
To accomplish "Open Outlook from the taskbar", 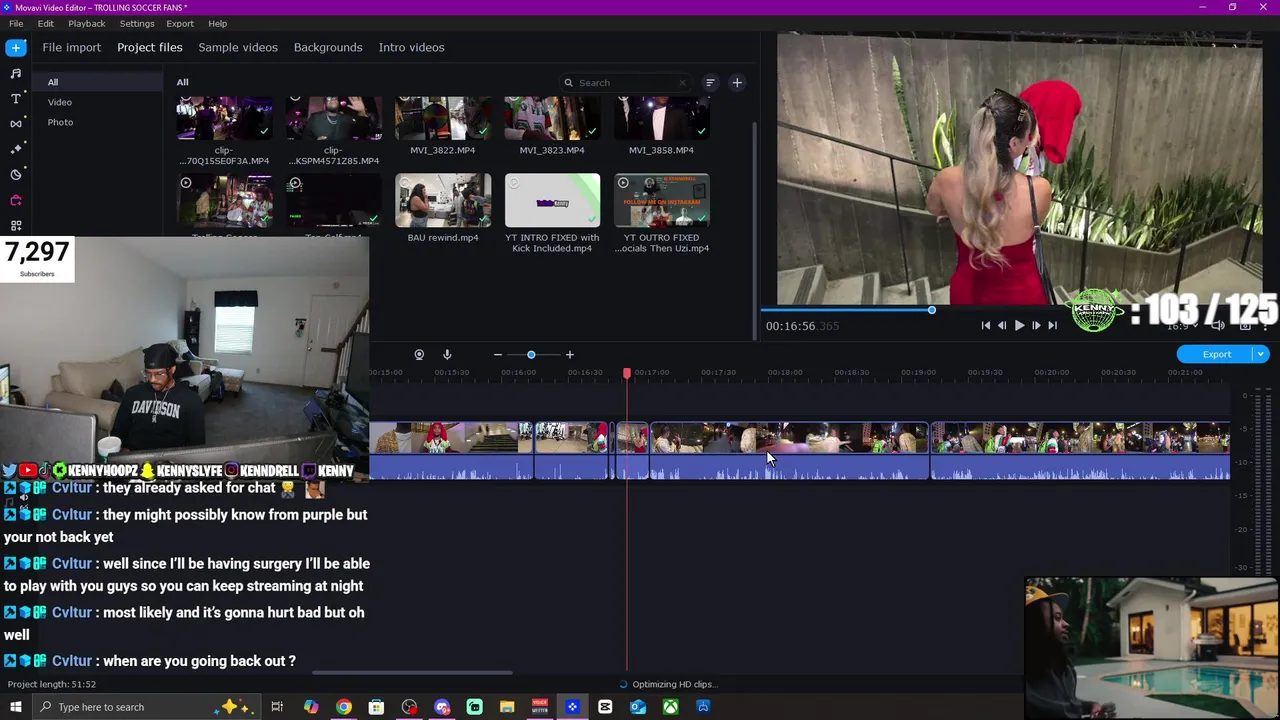I will click(638, 707).
